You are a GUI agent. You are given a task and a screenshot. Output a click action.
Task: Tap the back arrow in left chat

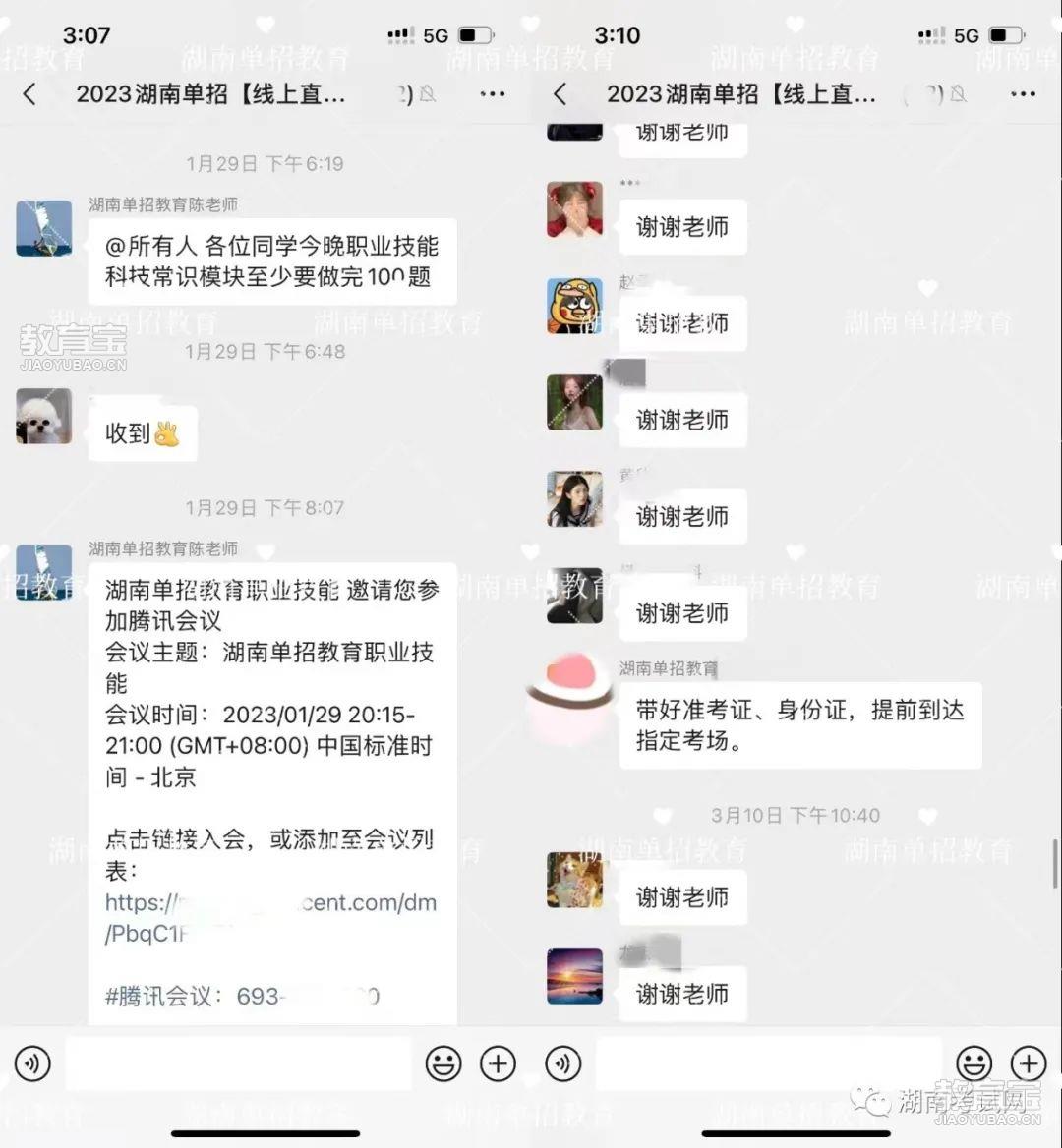[29, 93]
